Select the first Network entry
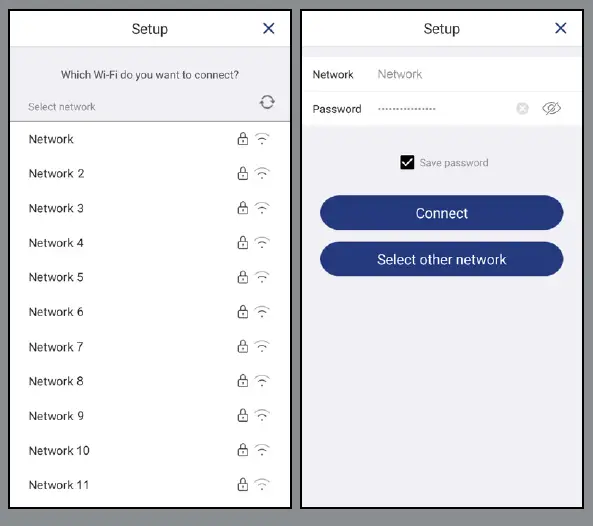Screen dimensions: 593x526 pyautogui.click(x=150, y=139)
